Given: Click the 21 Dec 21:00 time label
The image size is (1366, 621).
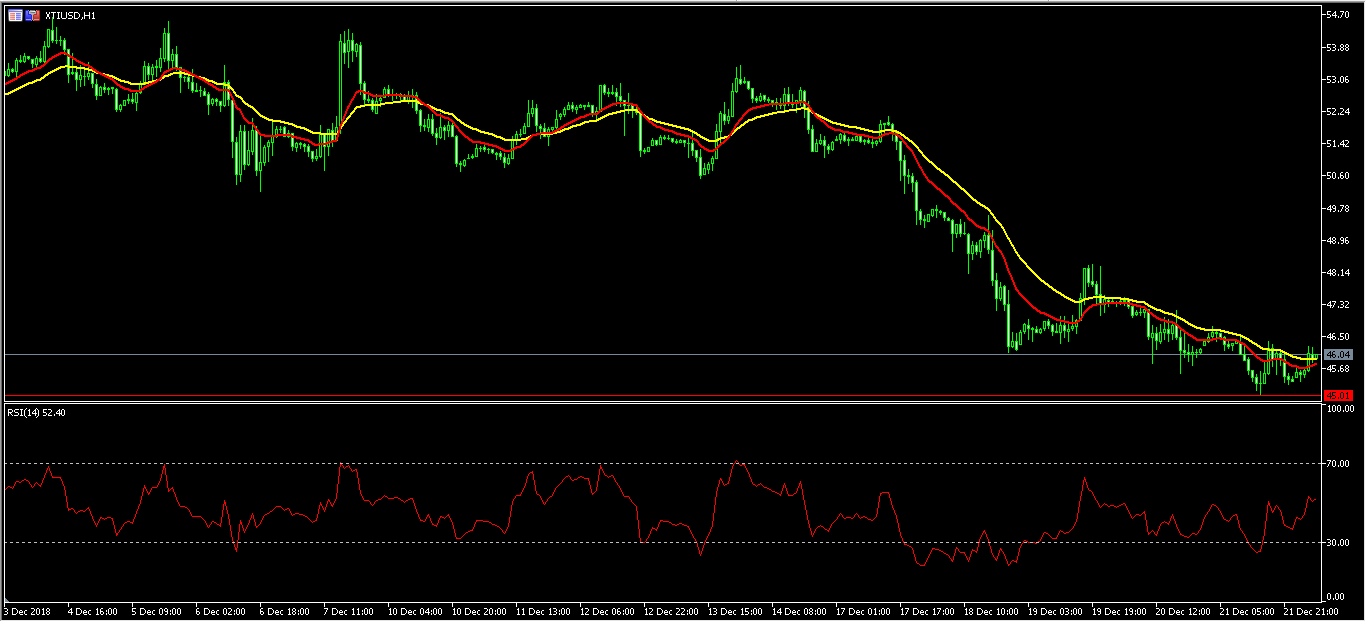Looking at the screenshot, I should 1310,610.
